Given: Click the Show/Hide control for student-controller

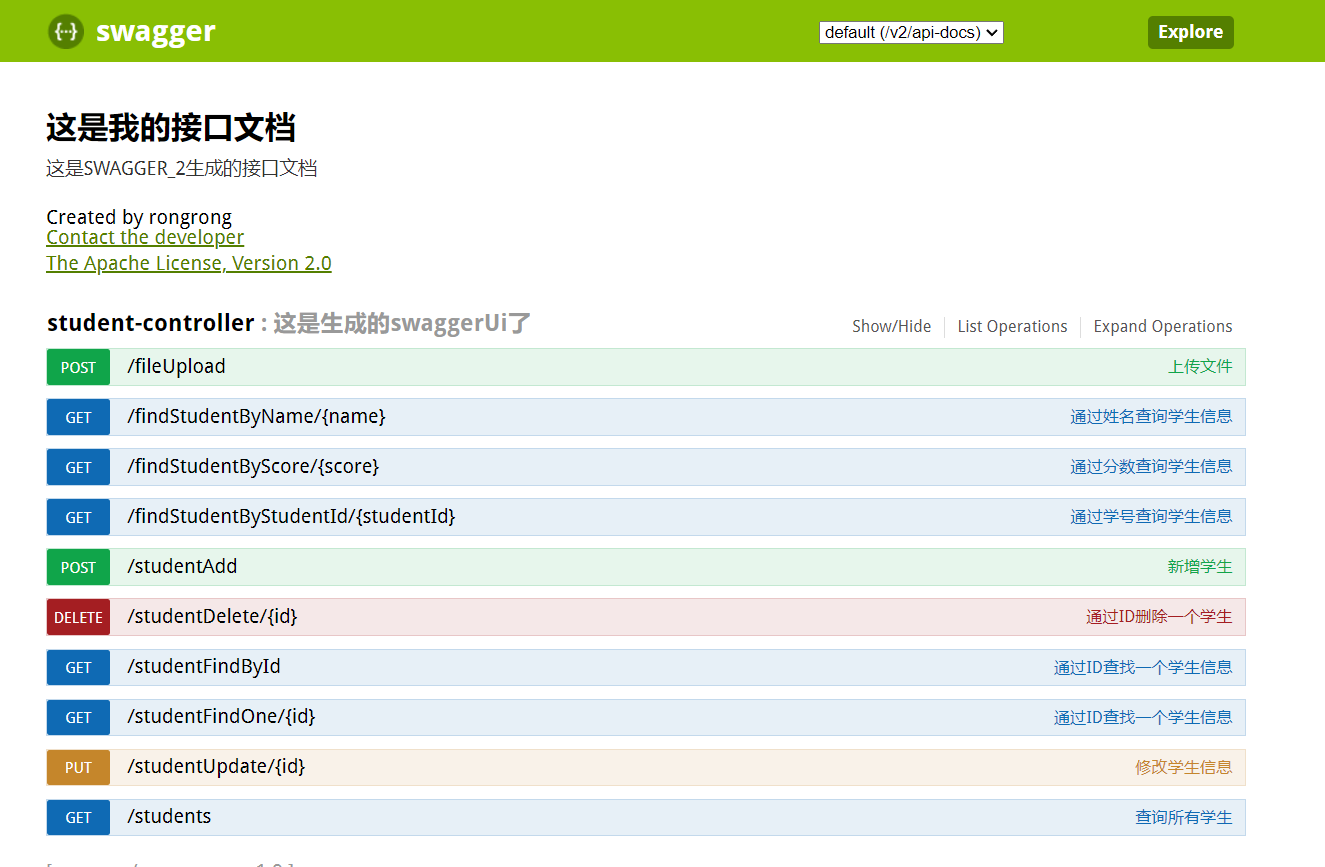Looking at the screenshot, I should click(x=891, y=326).
